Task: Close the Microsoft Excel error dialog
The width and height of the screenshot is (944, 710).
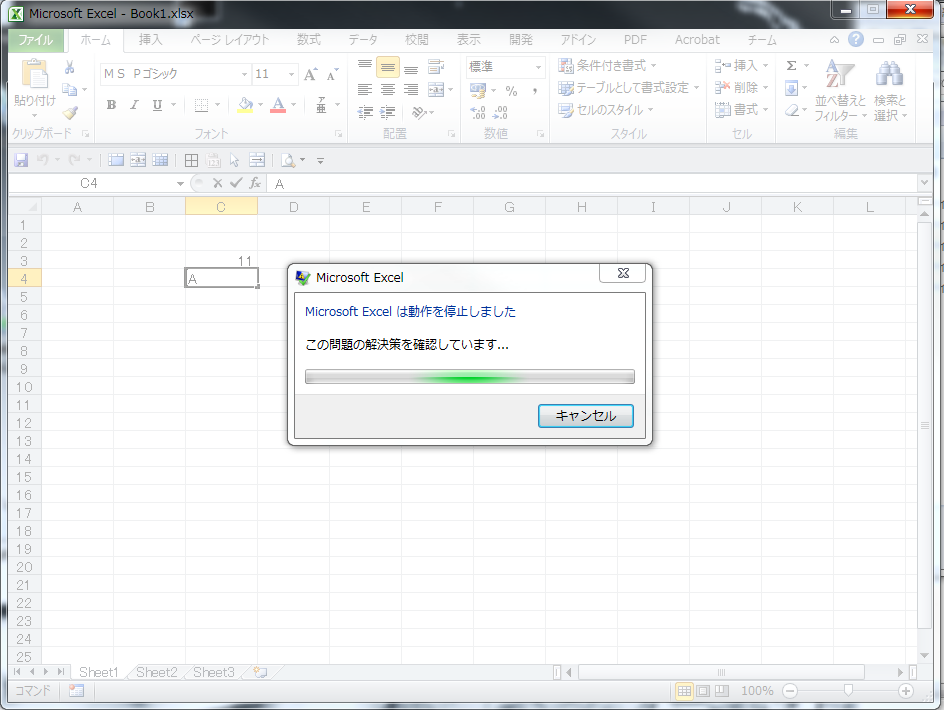Action: (623, 273)
